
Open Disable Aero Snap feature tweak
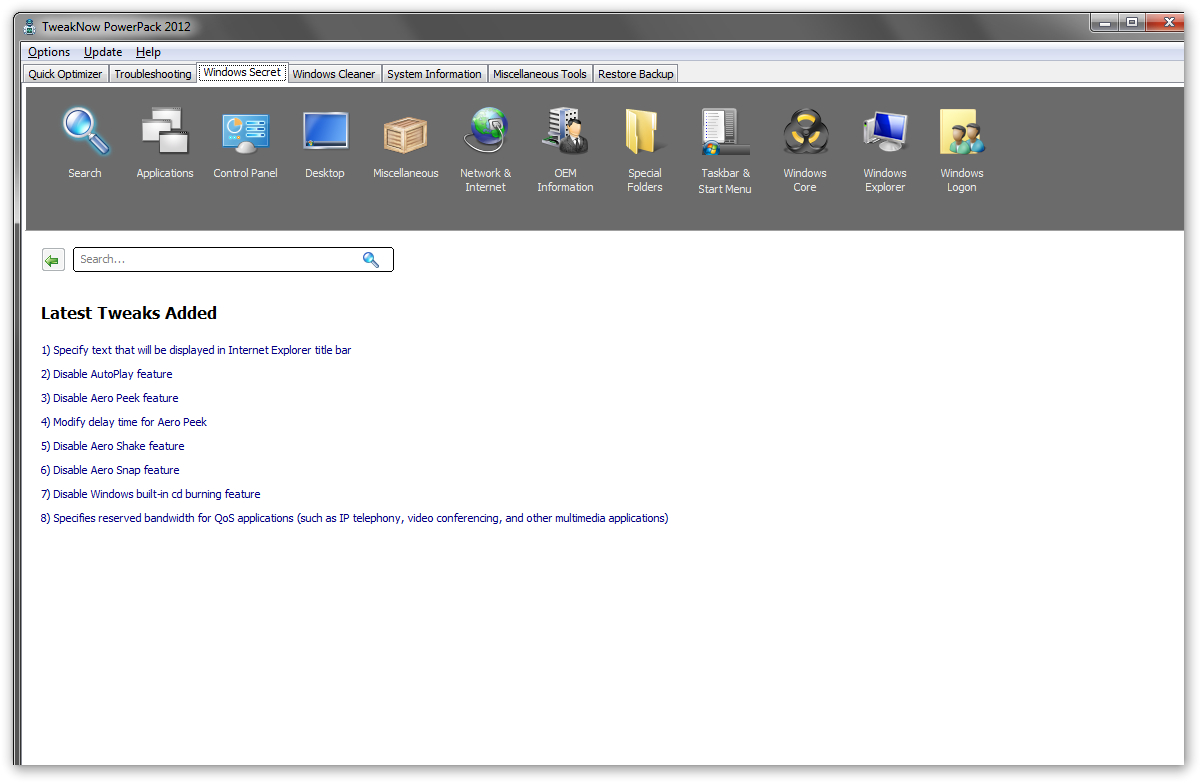tap(110, 470)
